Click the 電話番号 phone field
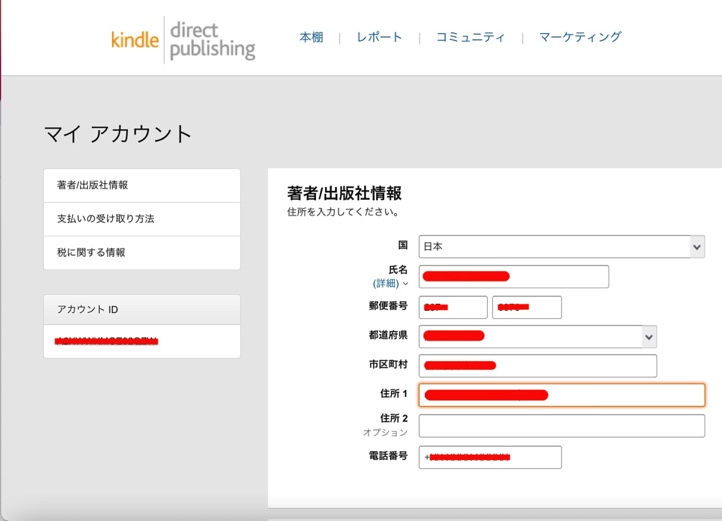 (x=490, y=457)
